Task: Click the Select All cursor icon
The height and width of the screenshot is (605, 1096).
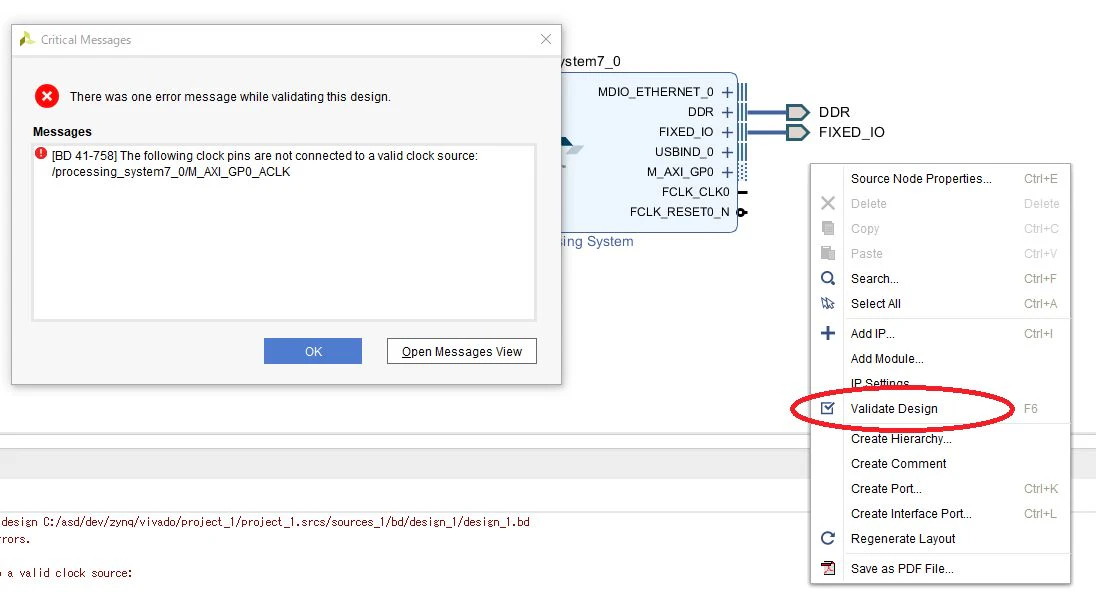Action: click(828, 304)
